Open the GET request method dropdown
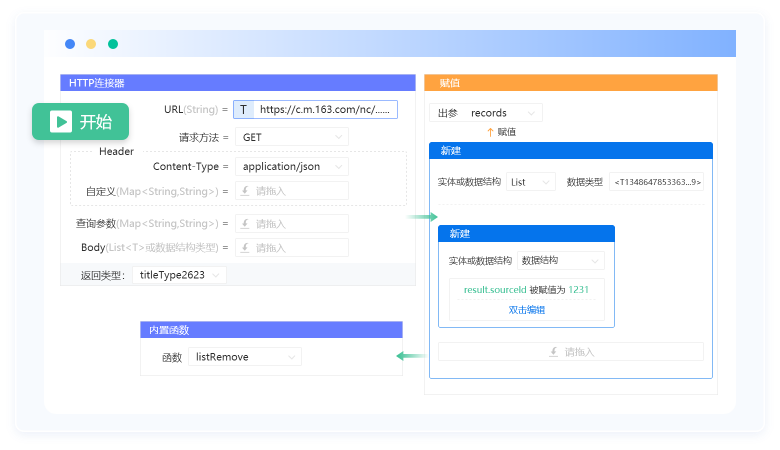Viewport: 780px width, 450px height. click(291, 137)
